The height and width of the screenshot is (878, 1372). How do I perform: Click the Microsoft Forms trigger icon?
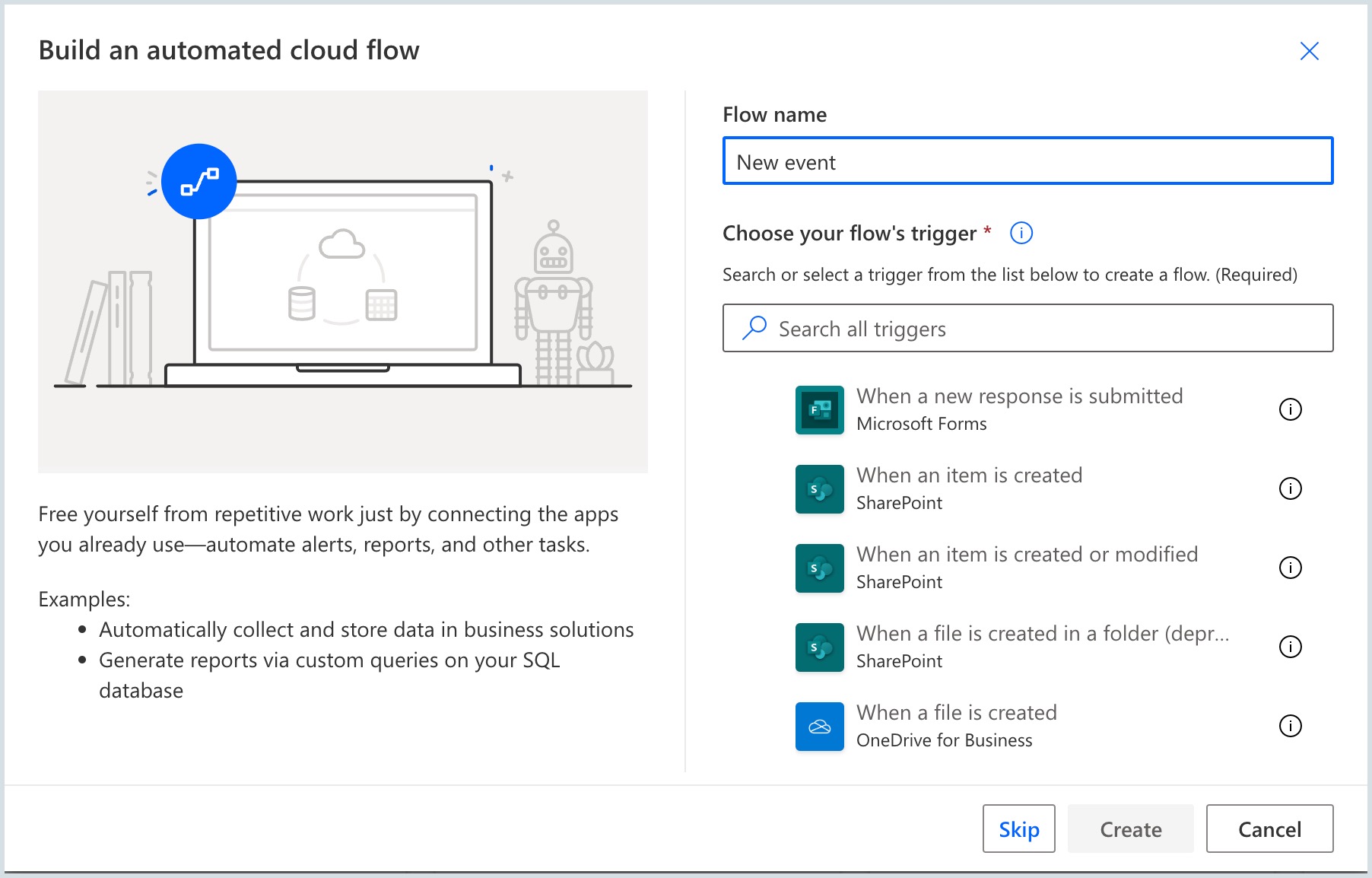(819, 410)
